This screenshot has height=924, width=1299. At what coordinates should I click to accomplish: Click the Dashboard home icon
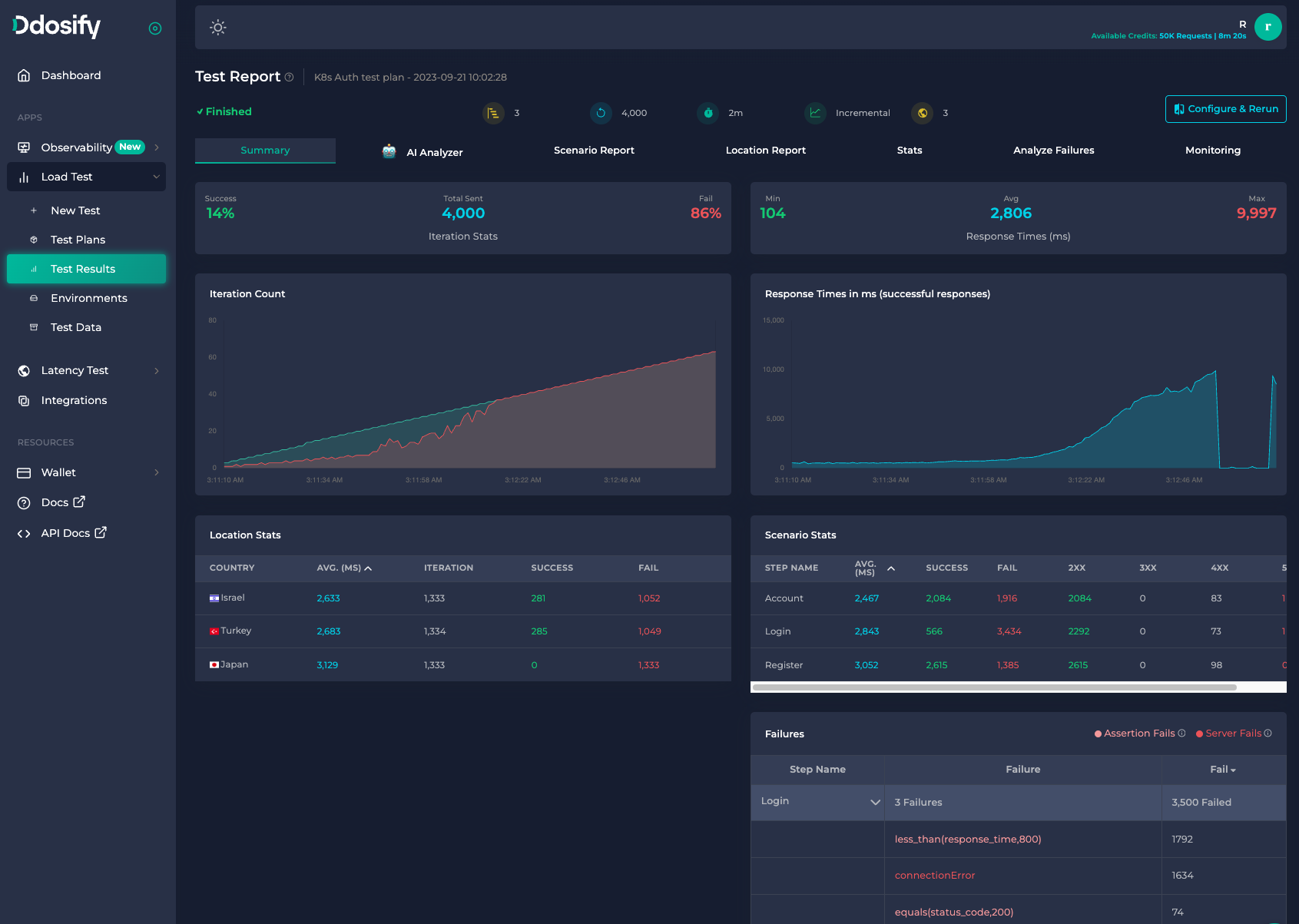point(24,75)
